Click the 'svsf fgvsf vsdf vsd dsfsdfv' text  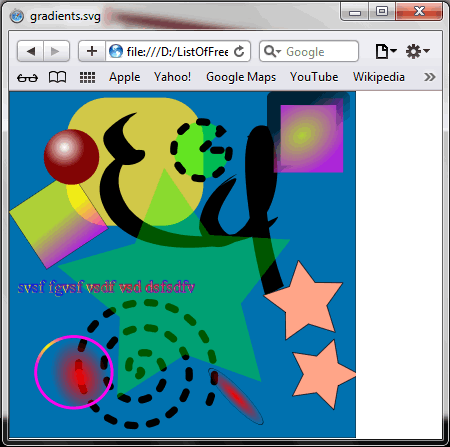tap(106, 287)
